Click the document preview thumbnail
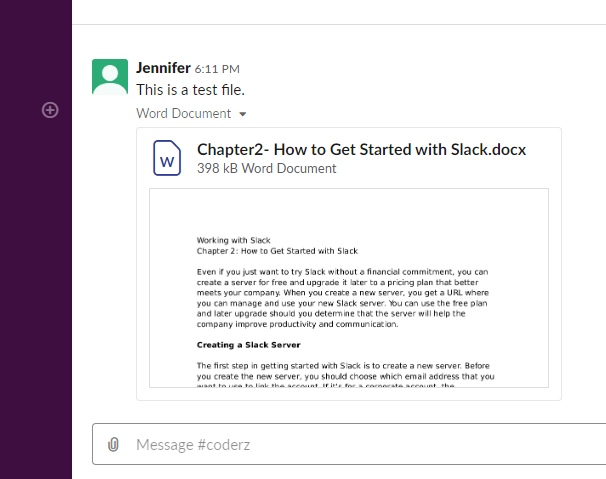Screen dimensions: 606x479 [349, 288]
